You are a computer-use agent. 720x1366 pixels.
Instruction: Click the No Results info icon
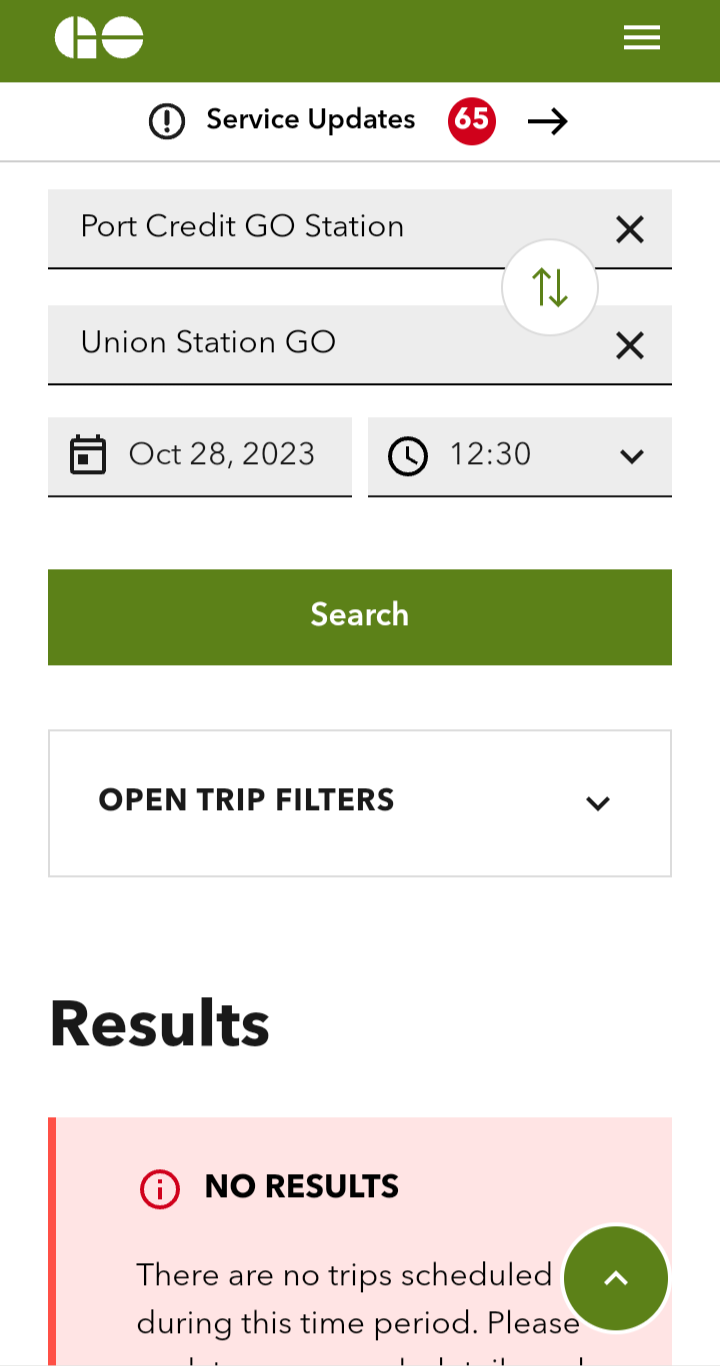160,1189
